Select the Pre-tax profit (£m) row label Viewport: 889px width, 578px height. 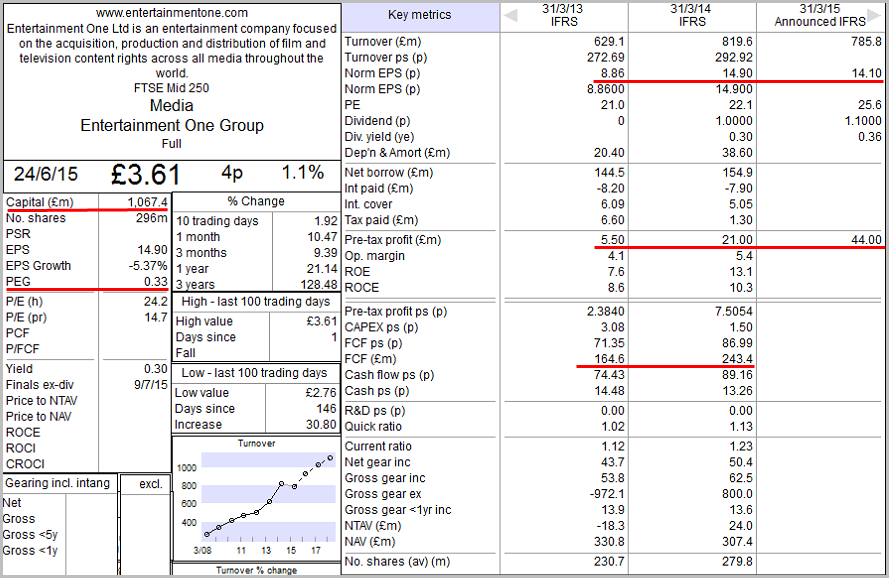click(x=392, y=240)
